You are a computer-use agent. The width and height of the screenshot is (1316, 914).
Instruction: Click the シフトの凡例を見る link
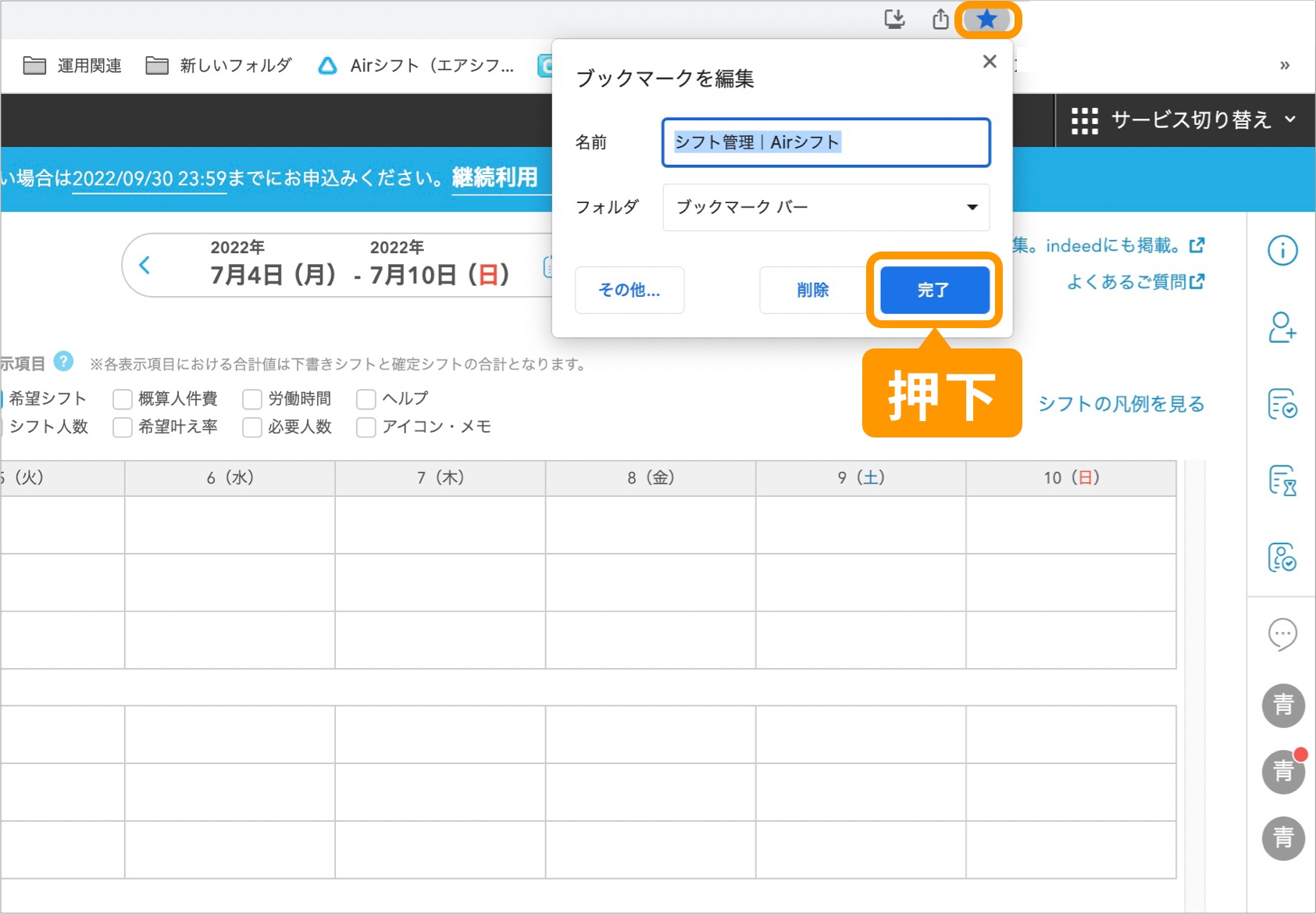pos(1120,403)
